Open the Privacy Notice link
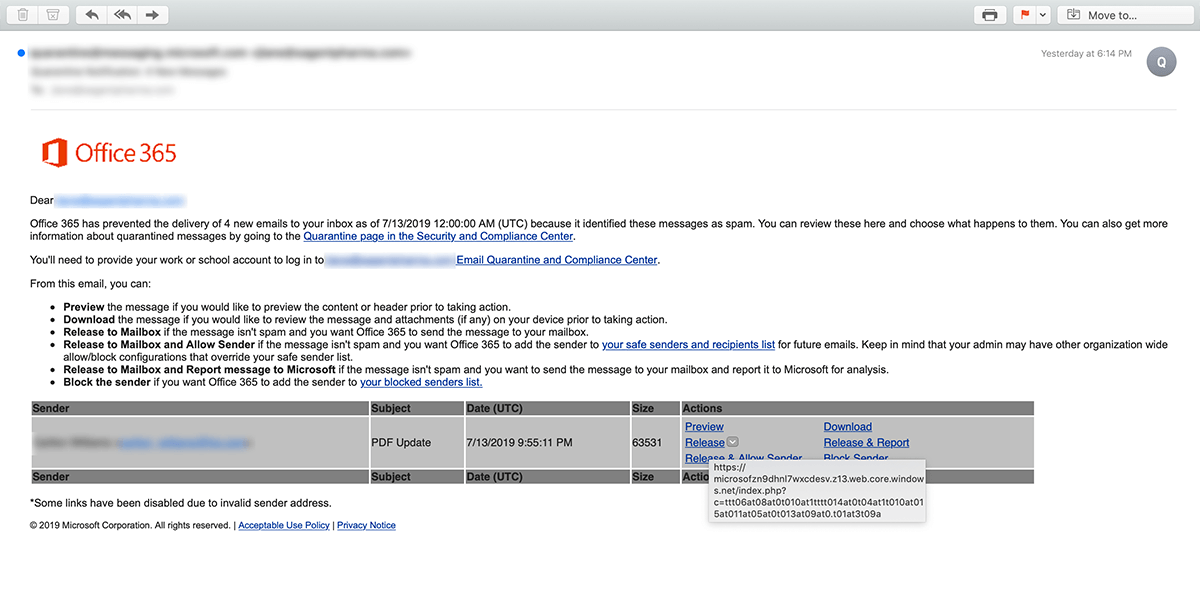 click(x=366, y=525)
